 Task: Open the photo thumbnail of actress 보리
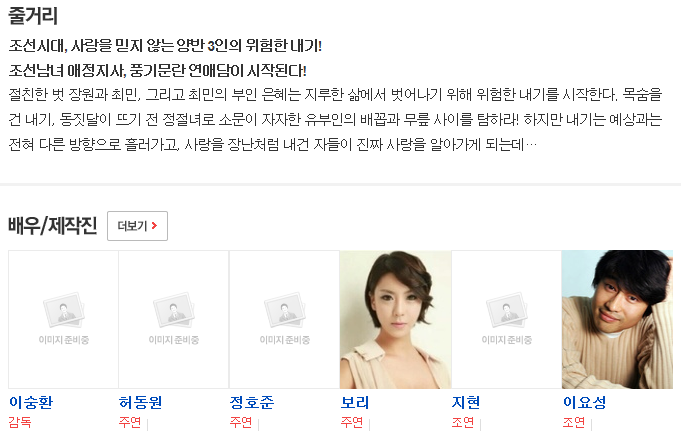click(396, 319)
